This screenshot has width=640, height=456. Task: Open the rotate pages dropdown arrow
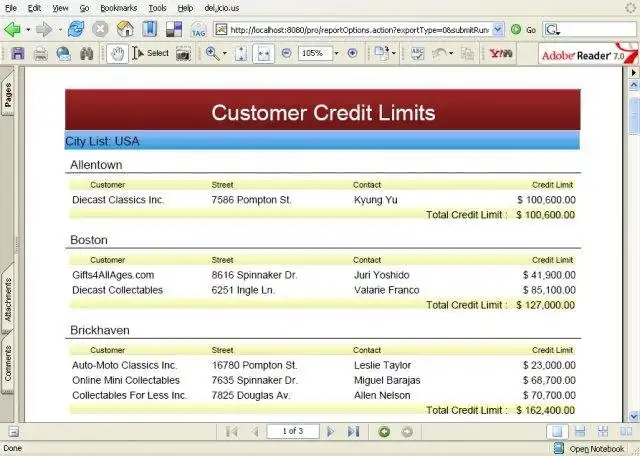click(x=393, y=53)
